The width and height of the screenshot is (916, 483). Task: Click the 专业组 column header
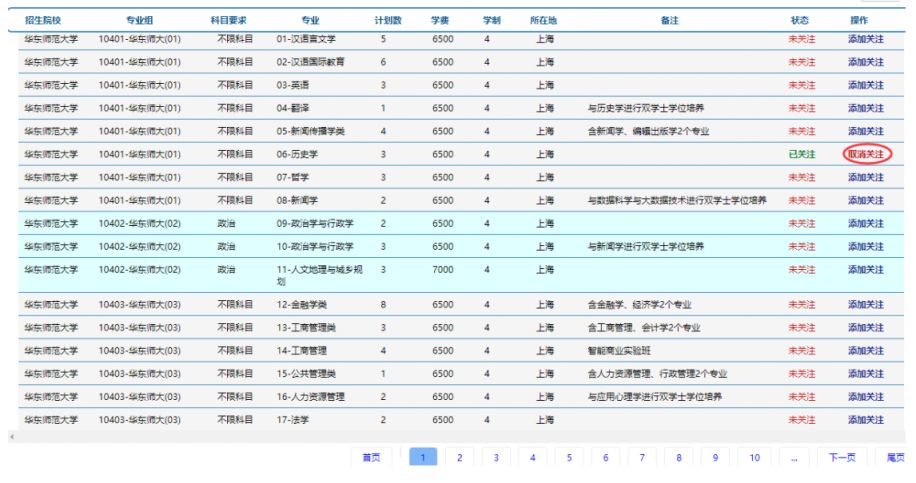click(139, 20)
